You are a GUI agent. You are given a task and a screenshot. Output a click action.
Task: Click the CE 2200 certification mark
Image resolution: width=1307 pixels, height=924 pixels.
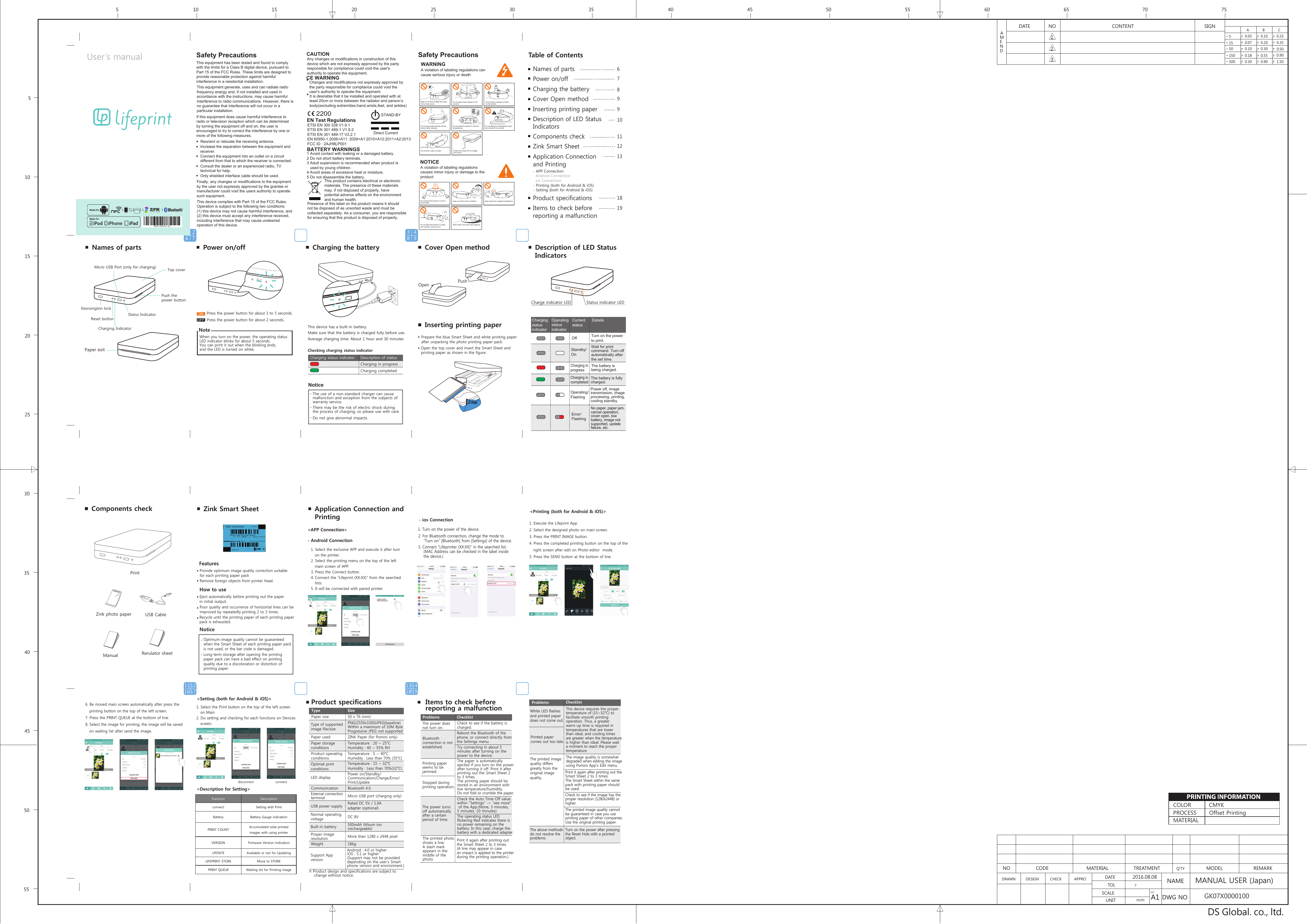319,114
